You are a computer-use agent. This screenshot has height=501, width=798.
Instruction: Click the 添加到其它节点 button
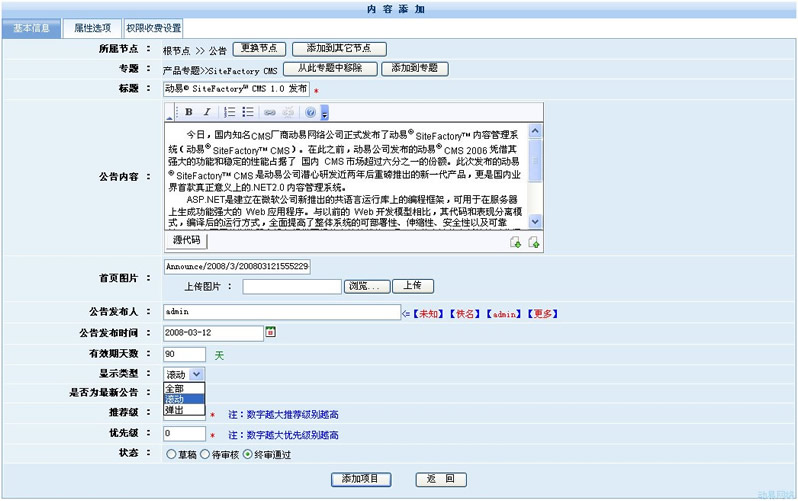coord(339,49)
